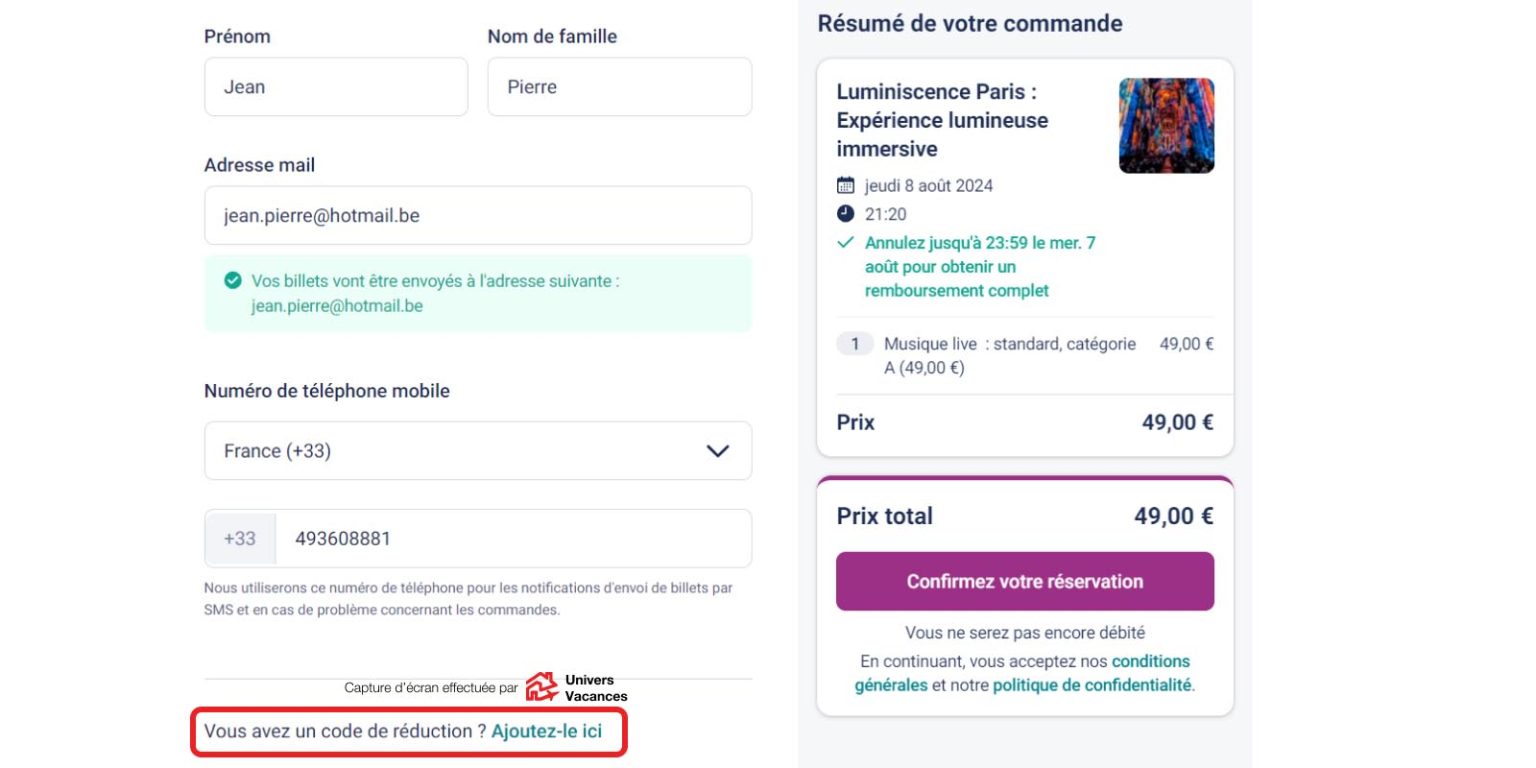Click the clock icon next to 21:20
This screenshot has height=768, width=1536.
846,214
